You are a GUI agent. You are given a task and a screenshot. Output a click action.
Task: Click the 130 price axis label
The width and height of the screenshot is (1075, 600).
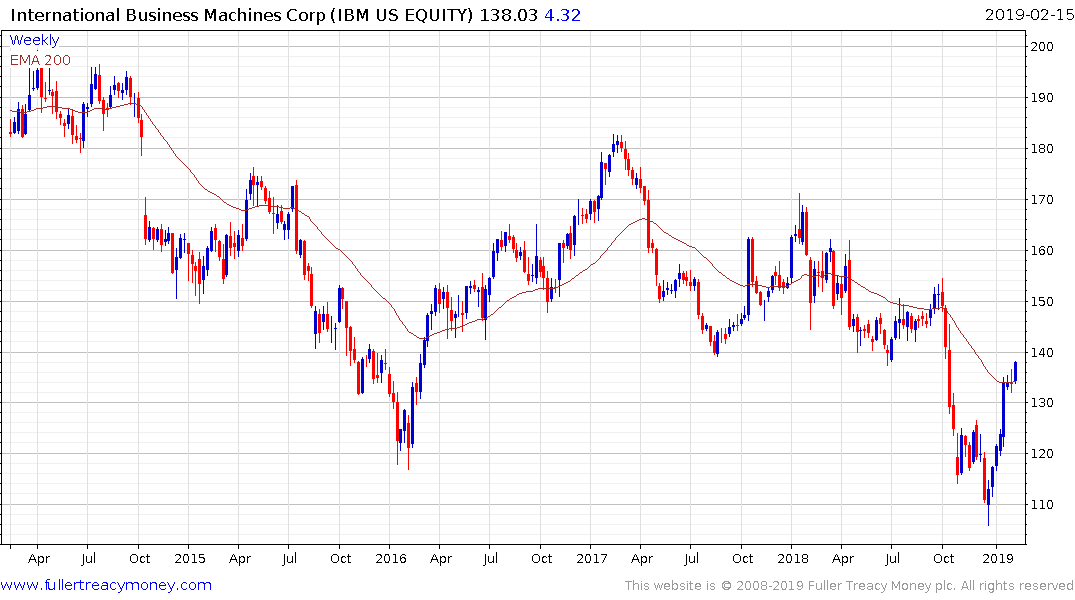[1041, 403]
